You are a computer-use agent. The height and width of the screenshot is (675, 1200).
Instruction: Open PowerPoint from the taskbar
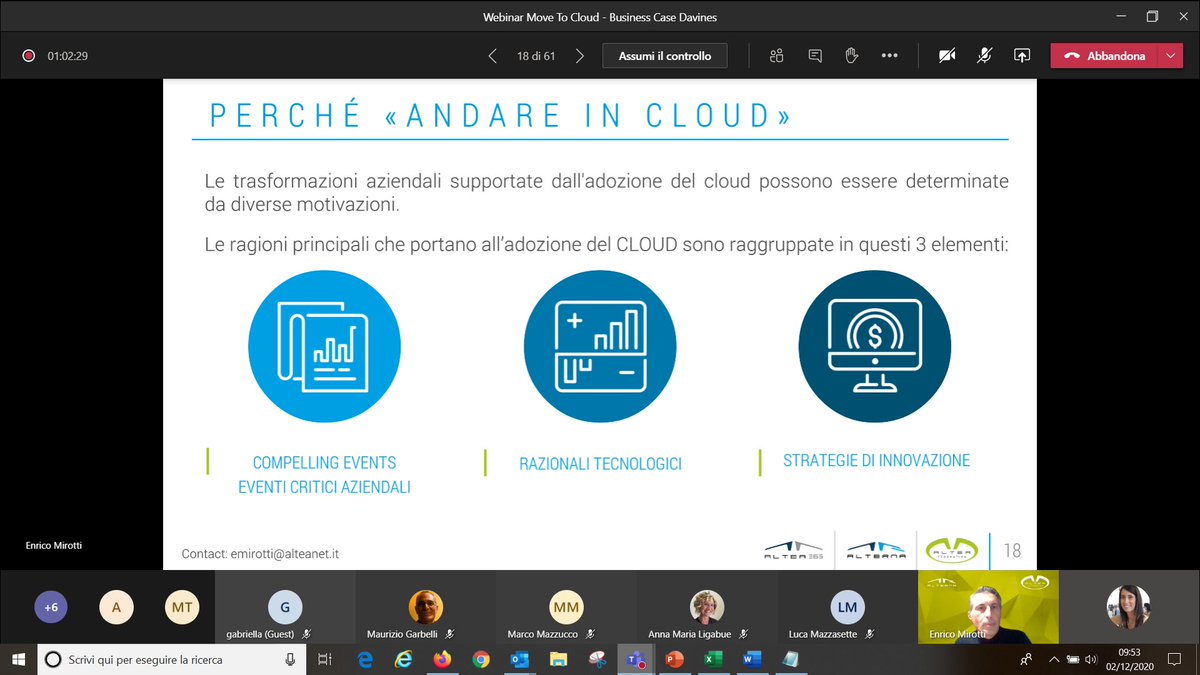tap(674, 659)
